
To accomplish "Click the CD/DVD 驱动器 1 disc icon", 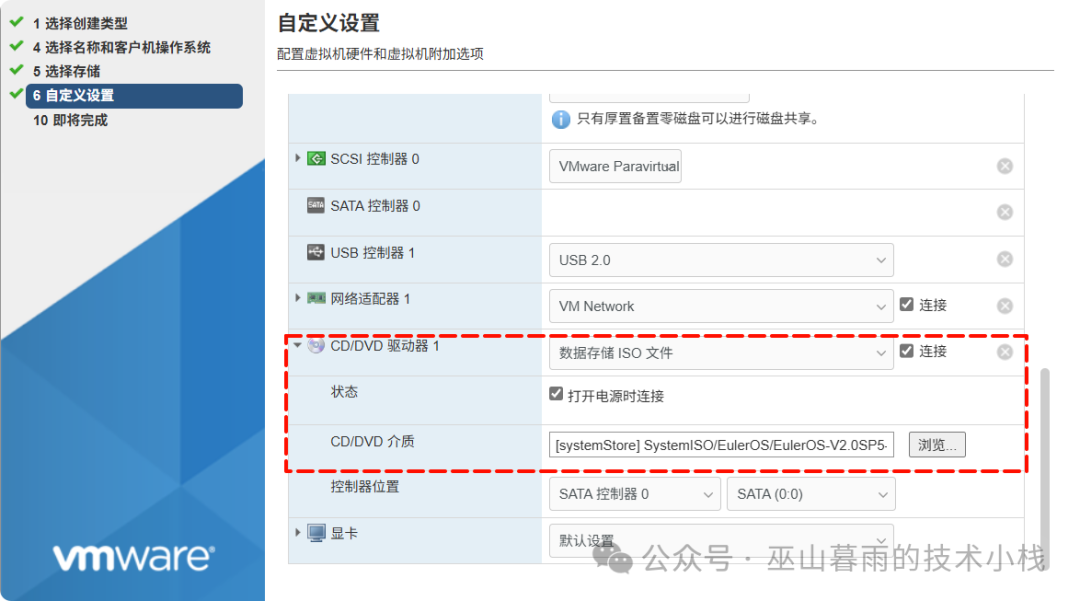I will [x=314, y=345].
